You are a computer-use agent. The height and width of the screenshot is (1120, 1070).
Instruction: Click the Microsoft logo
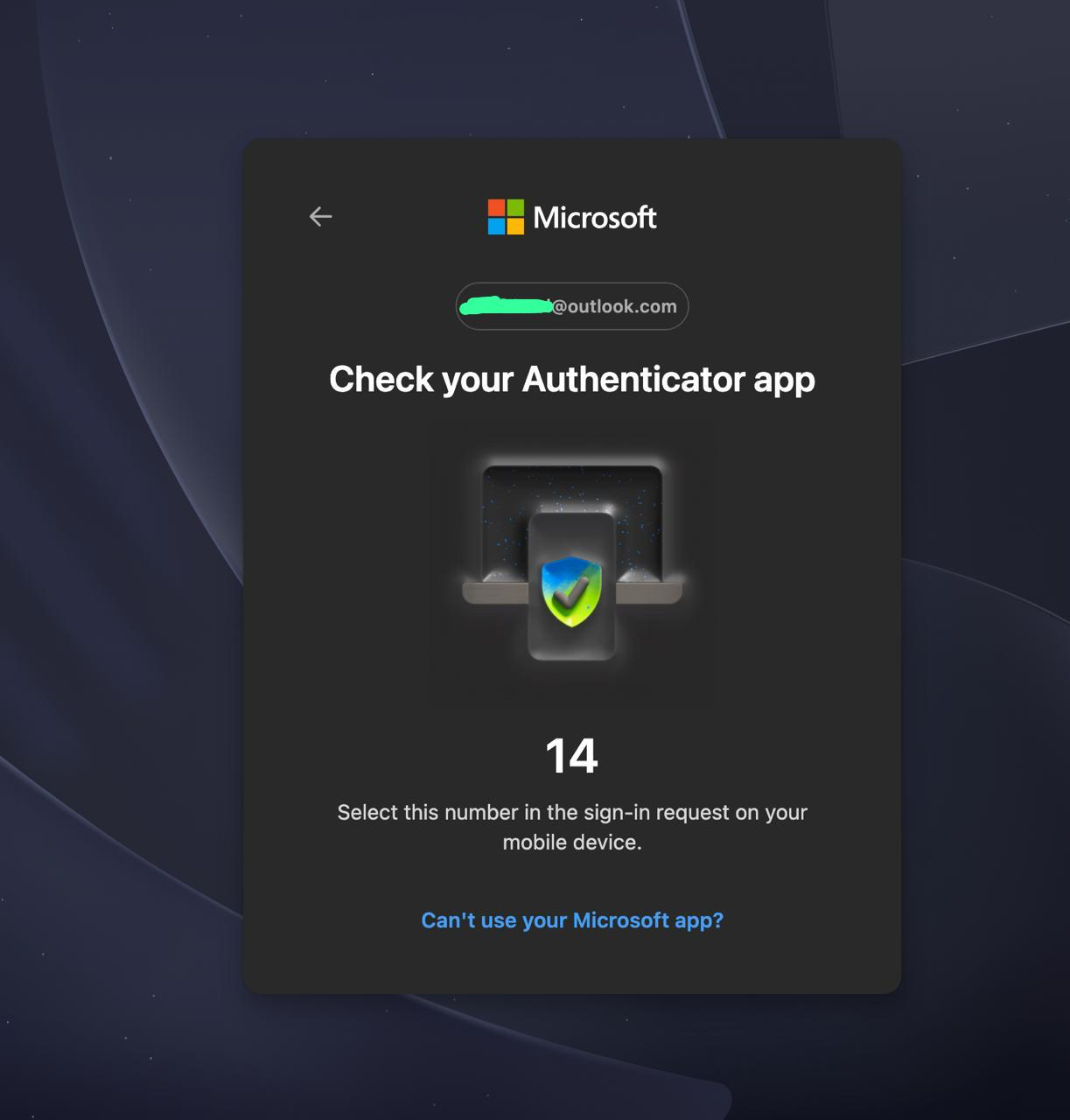click(572, 217)
